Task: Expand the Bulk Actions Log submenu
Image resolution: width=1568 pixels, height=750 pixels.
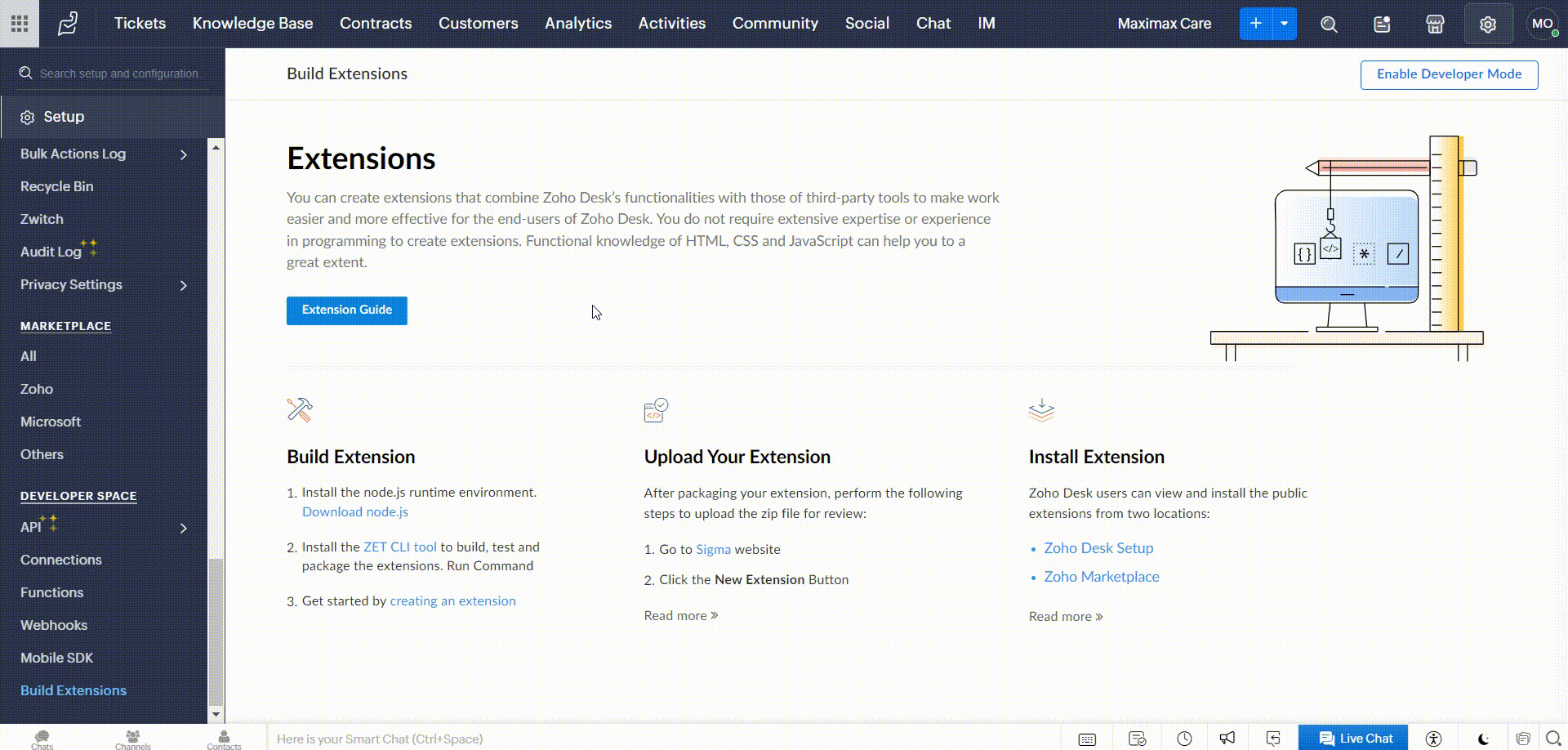Action: (183, 154)
